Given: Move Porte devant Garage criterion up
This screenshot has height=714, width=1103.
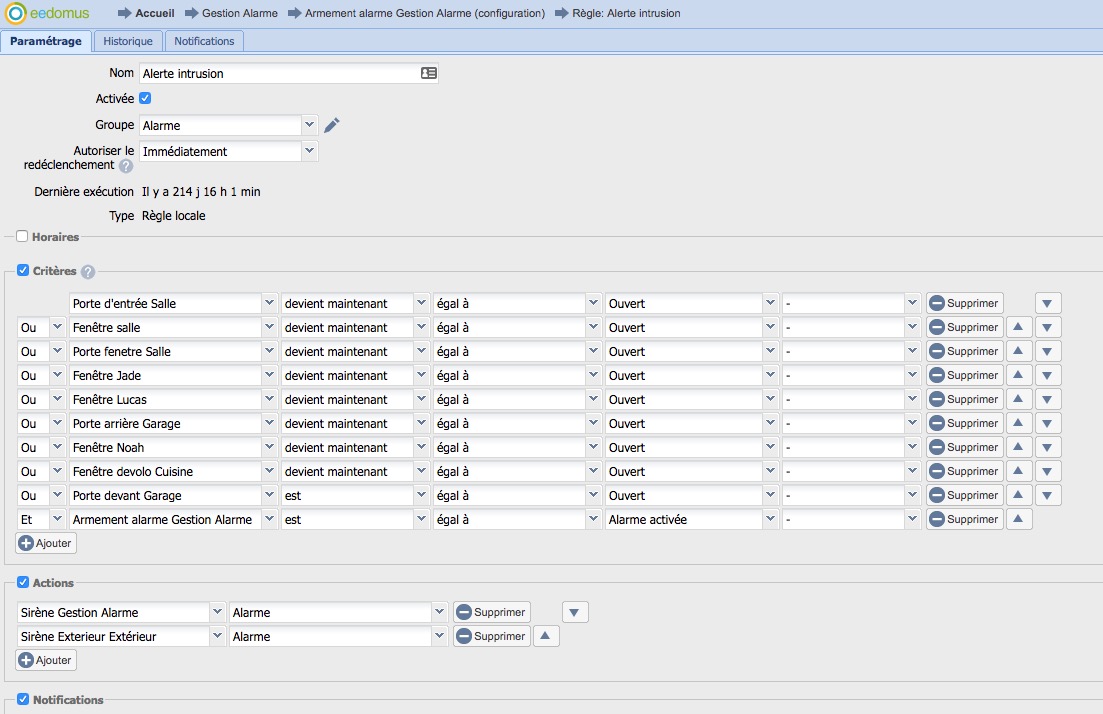Looking at the screenshot, I should (1018, 495).
